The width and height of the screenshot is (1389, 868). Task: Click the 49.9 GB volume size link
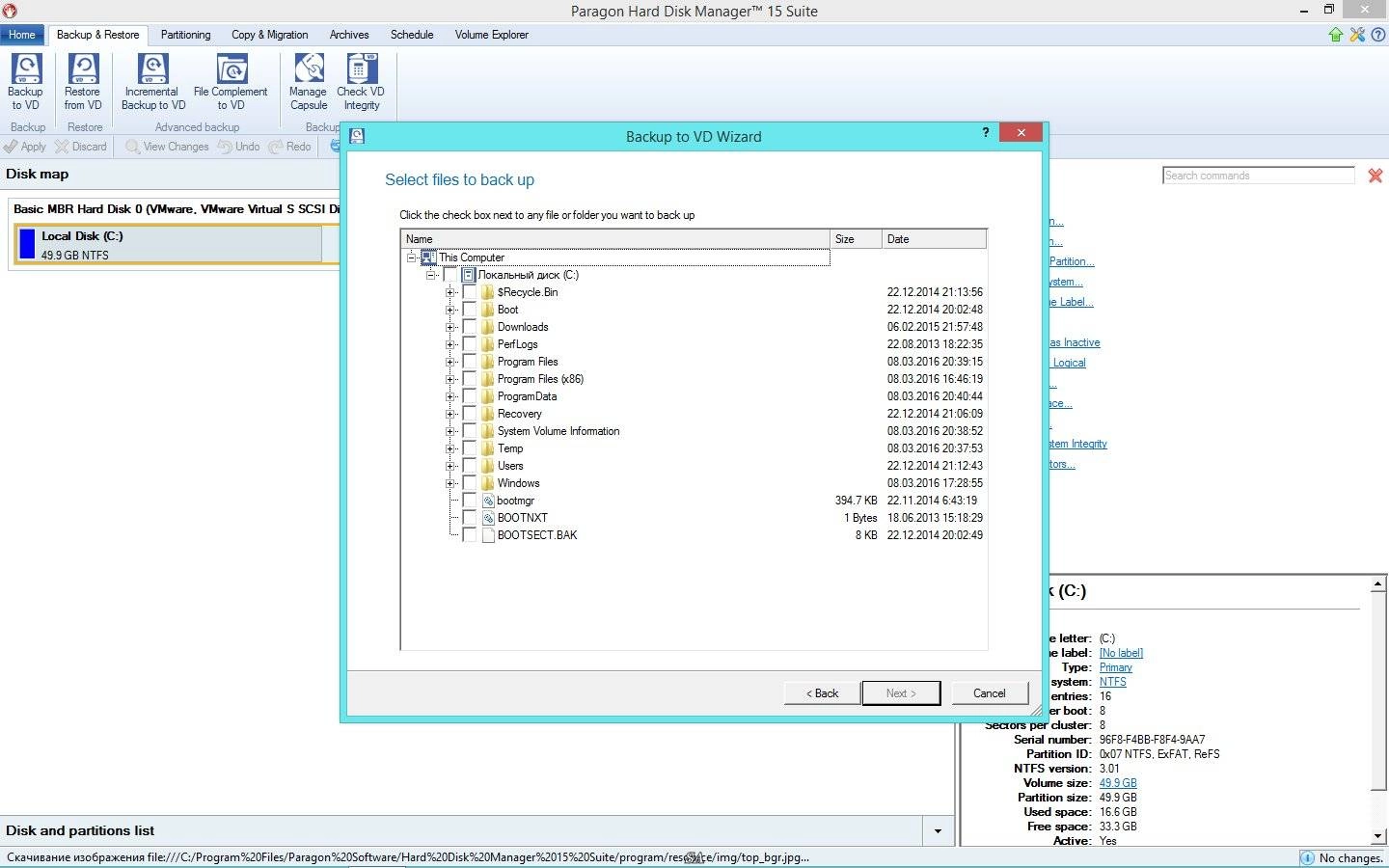[1118, 783]
